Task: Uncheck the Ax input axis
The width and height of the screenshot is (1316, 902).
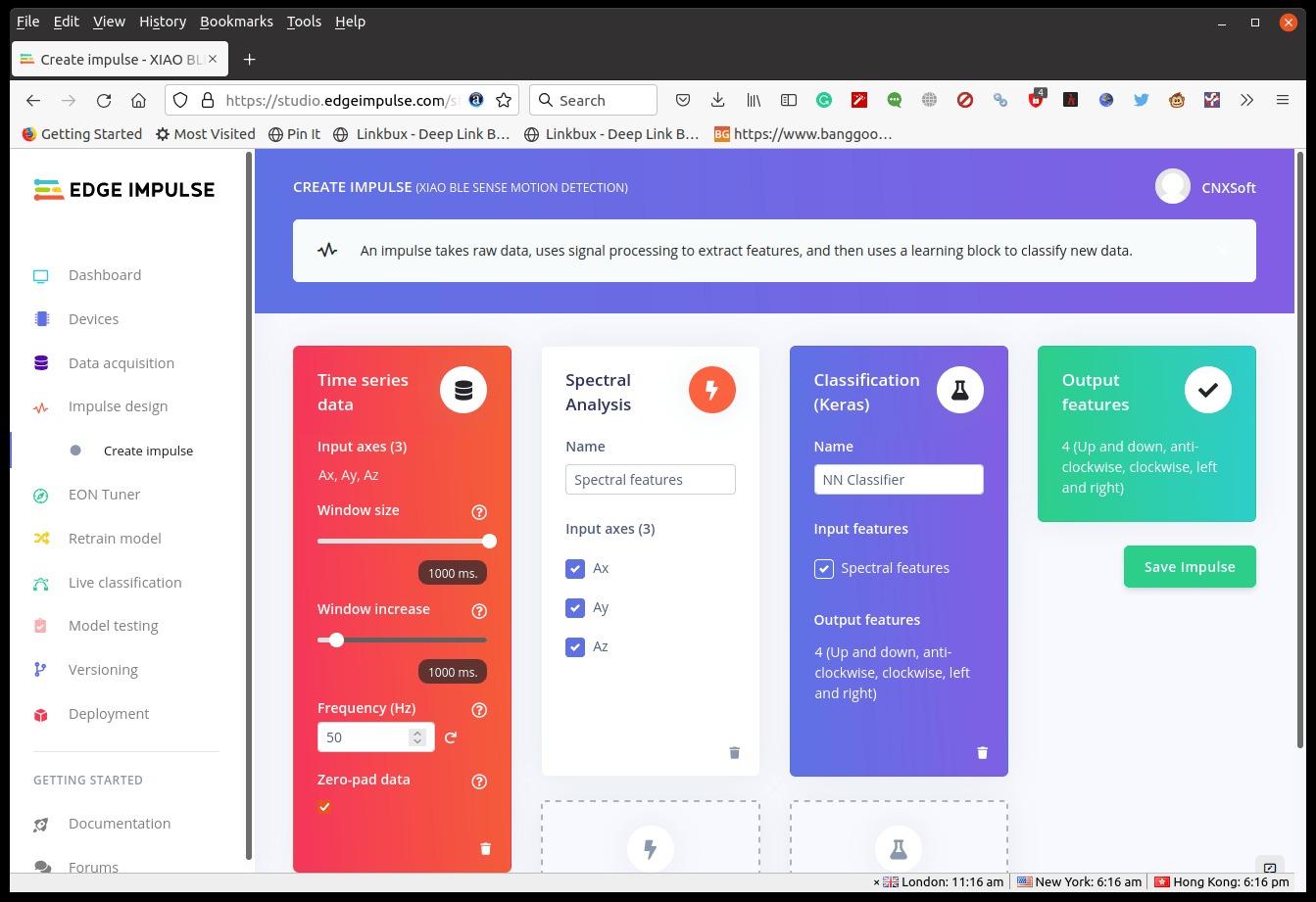Action: [x=575, y=568]
